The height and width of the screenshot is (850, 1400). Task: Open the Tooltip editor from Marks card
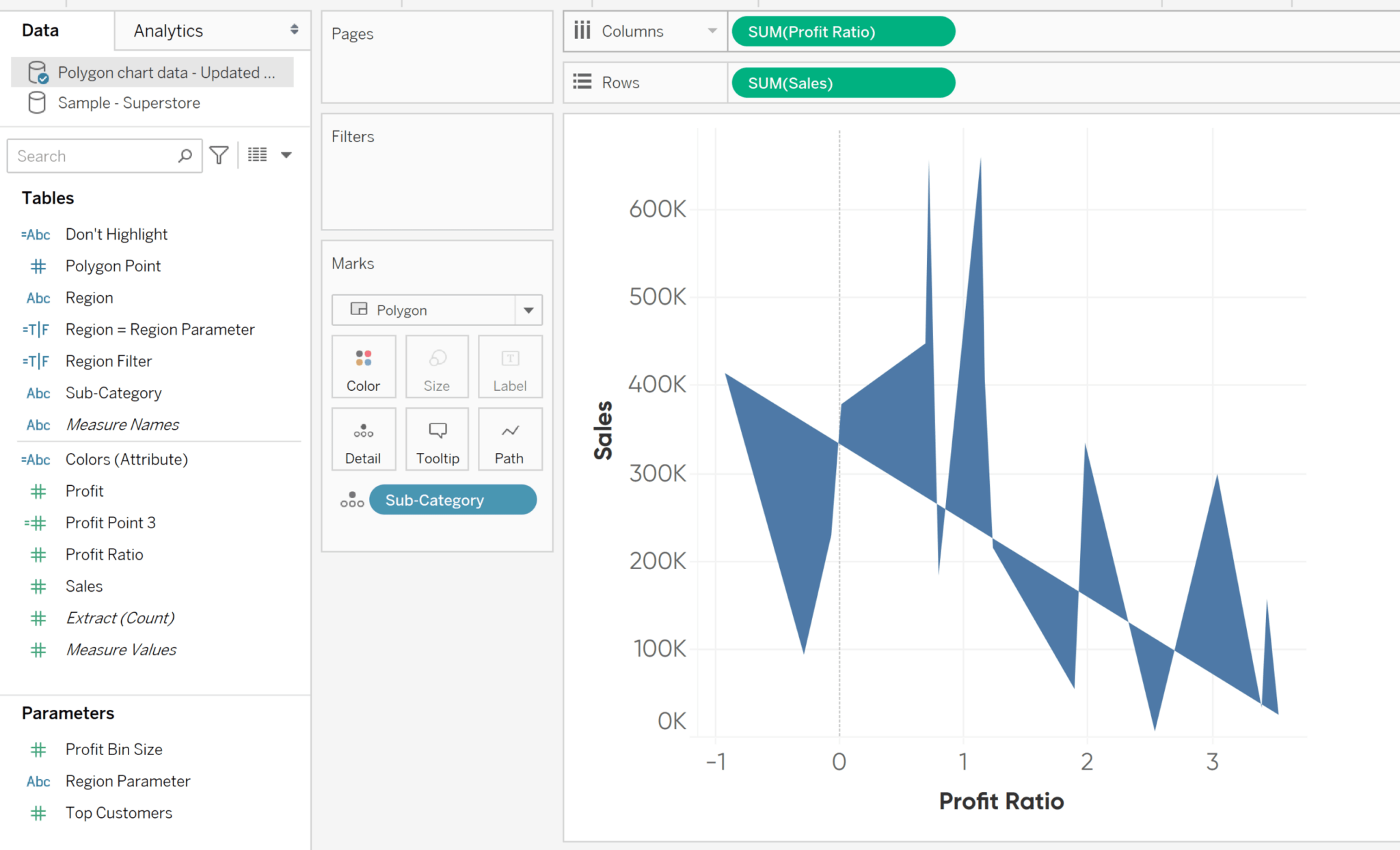point(436,439)
